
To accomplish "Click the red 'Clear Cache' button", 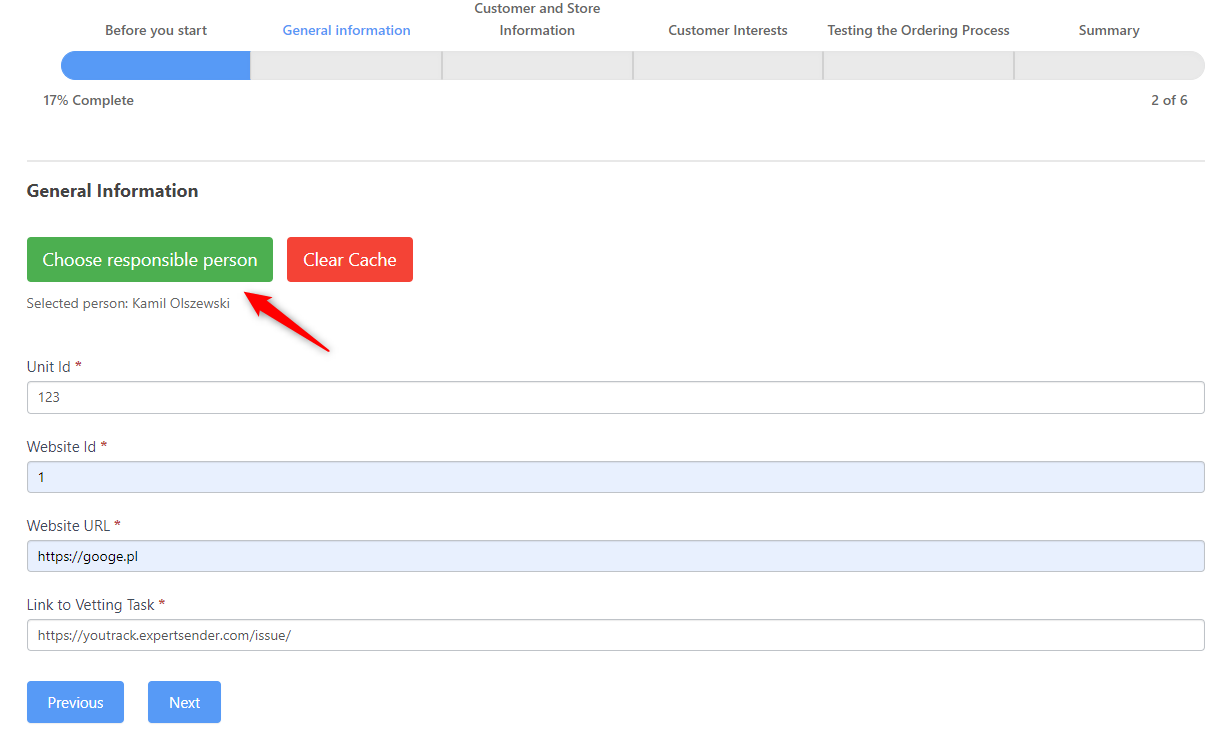I will (x=349, y=260).
